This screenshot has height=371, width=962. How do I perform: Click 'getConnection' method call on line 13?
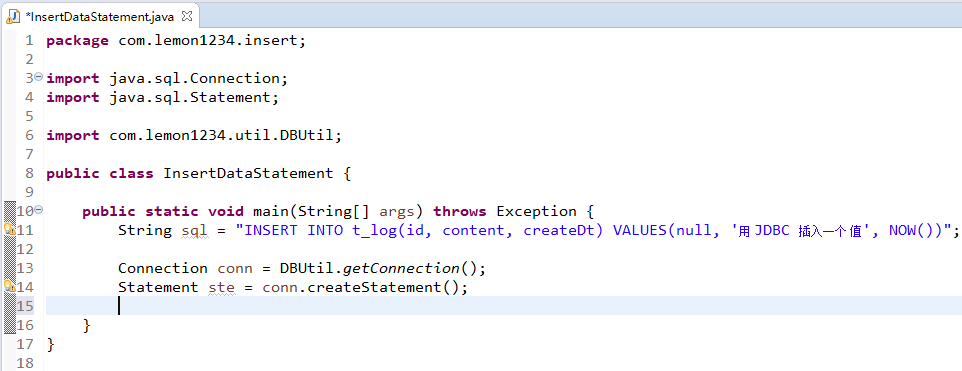[401, 269]
